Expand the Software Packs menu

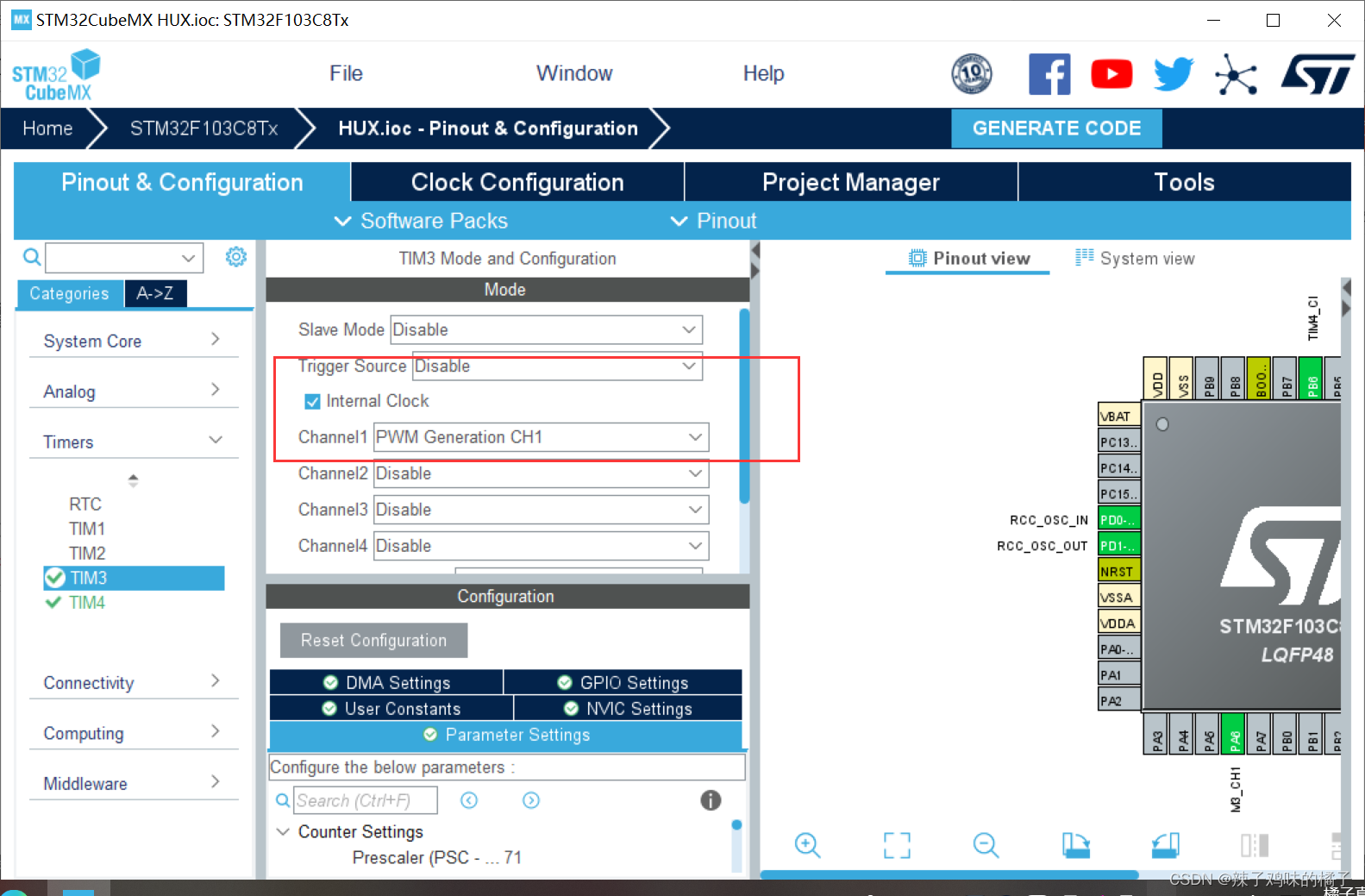click(x=421, y=221)
